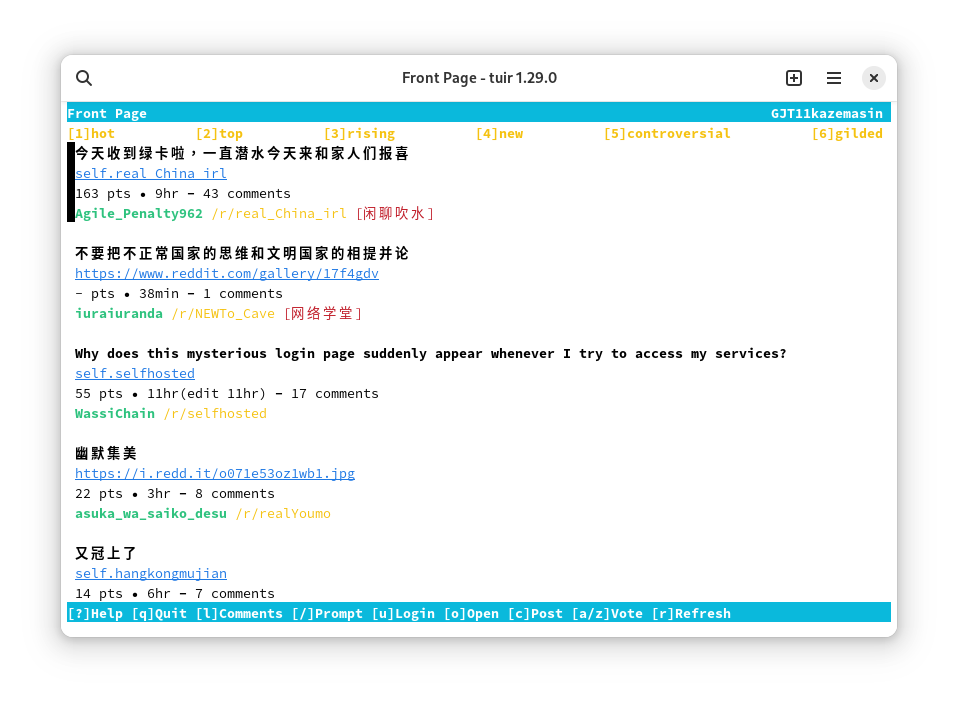
Task: Open the hamburger menu
Action: 834,78
